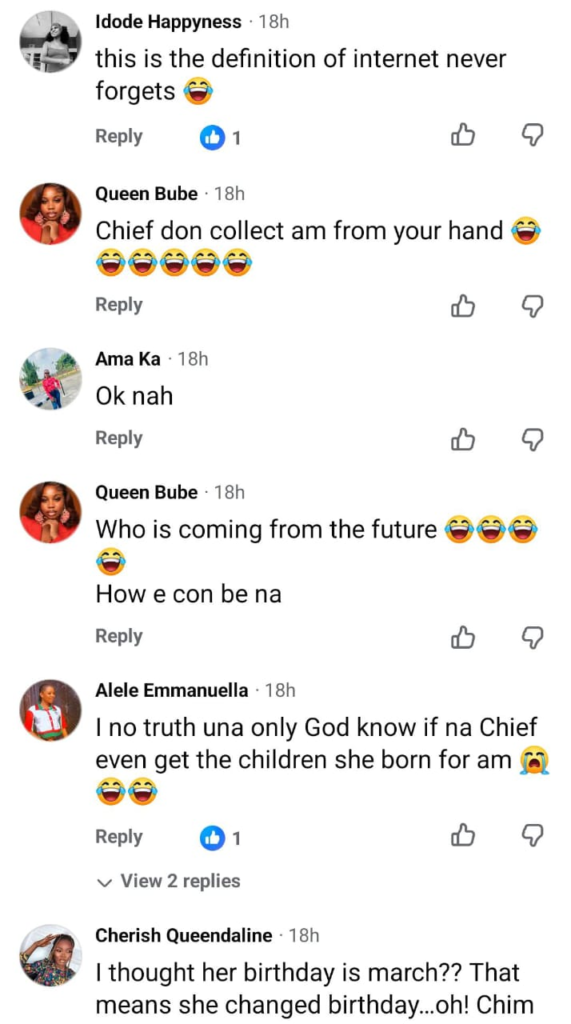Image resolution: width=571 pixels, height=1024 pixels.
Task: Thumbs up Queen Bube's 'coming from the future' comment
Action: tap(463, 637)
